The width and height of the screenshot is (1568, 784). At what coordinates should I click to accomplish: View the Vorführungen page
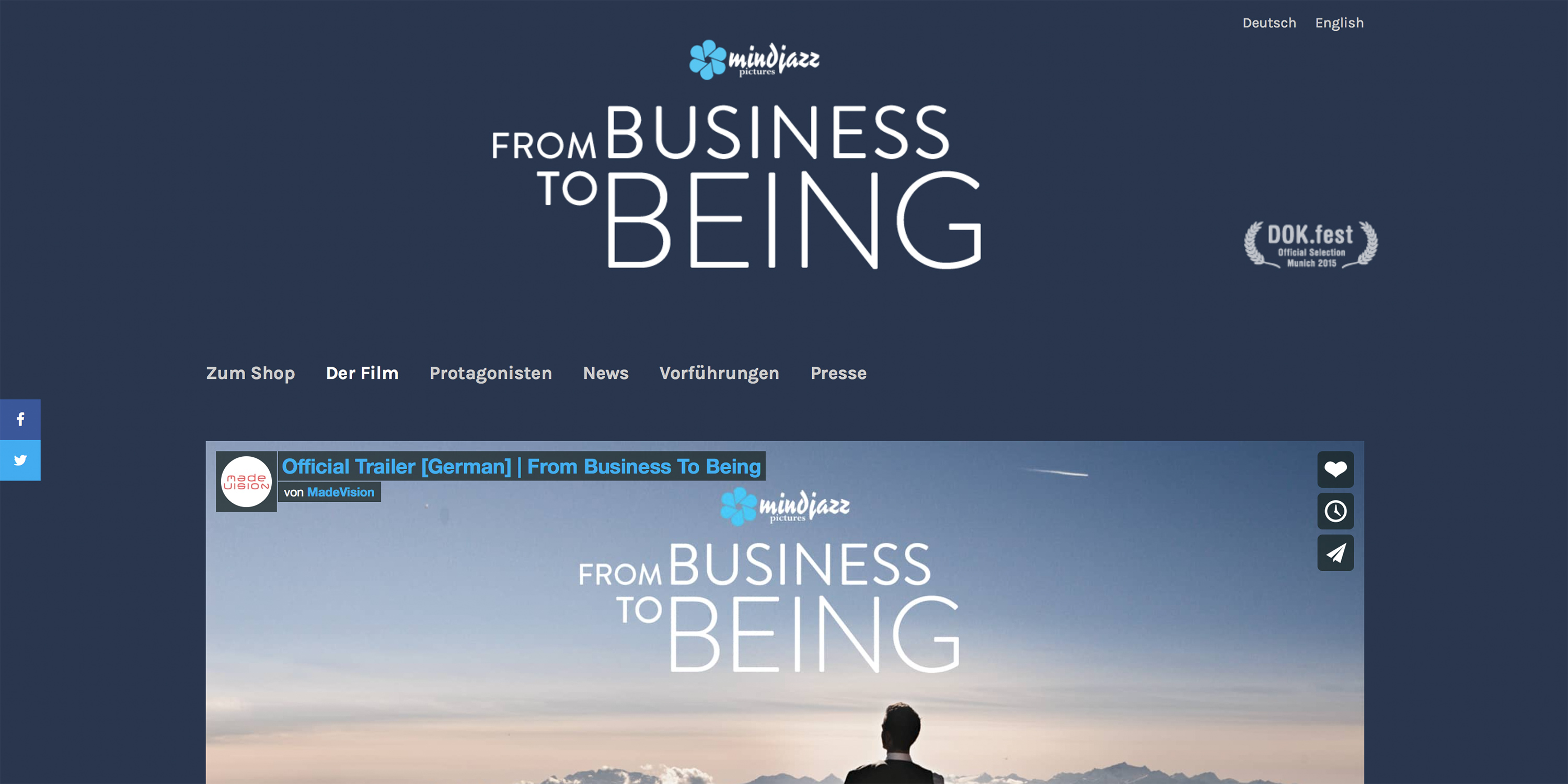720,373
